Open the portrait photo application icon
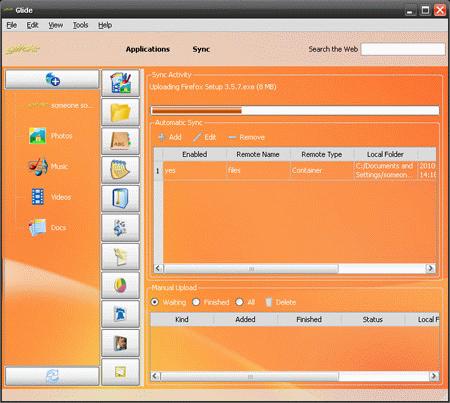450x403 pixels. (120, 343)
